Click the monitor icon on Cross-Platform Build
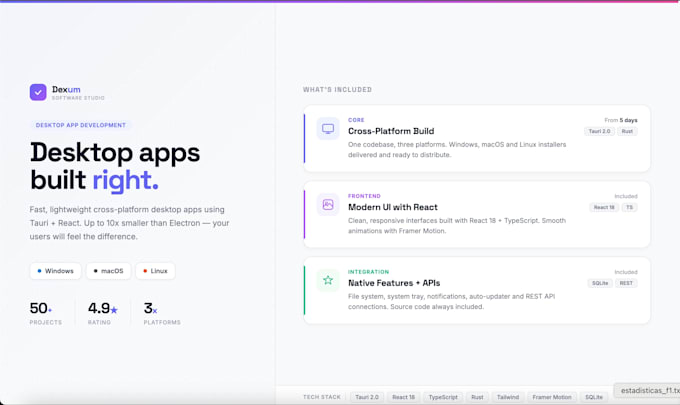The height and width of the screenshot is (405, 680). click(x=328, y=129)
